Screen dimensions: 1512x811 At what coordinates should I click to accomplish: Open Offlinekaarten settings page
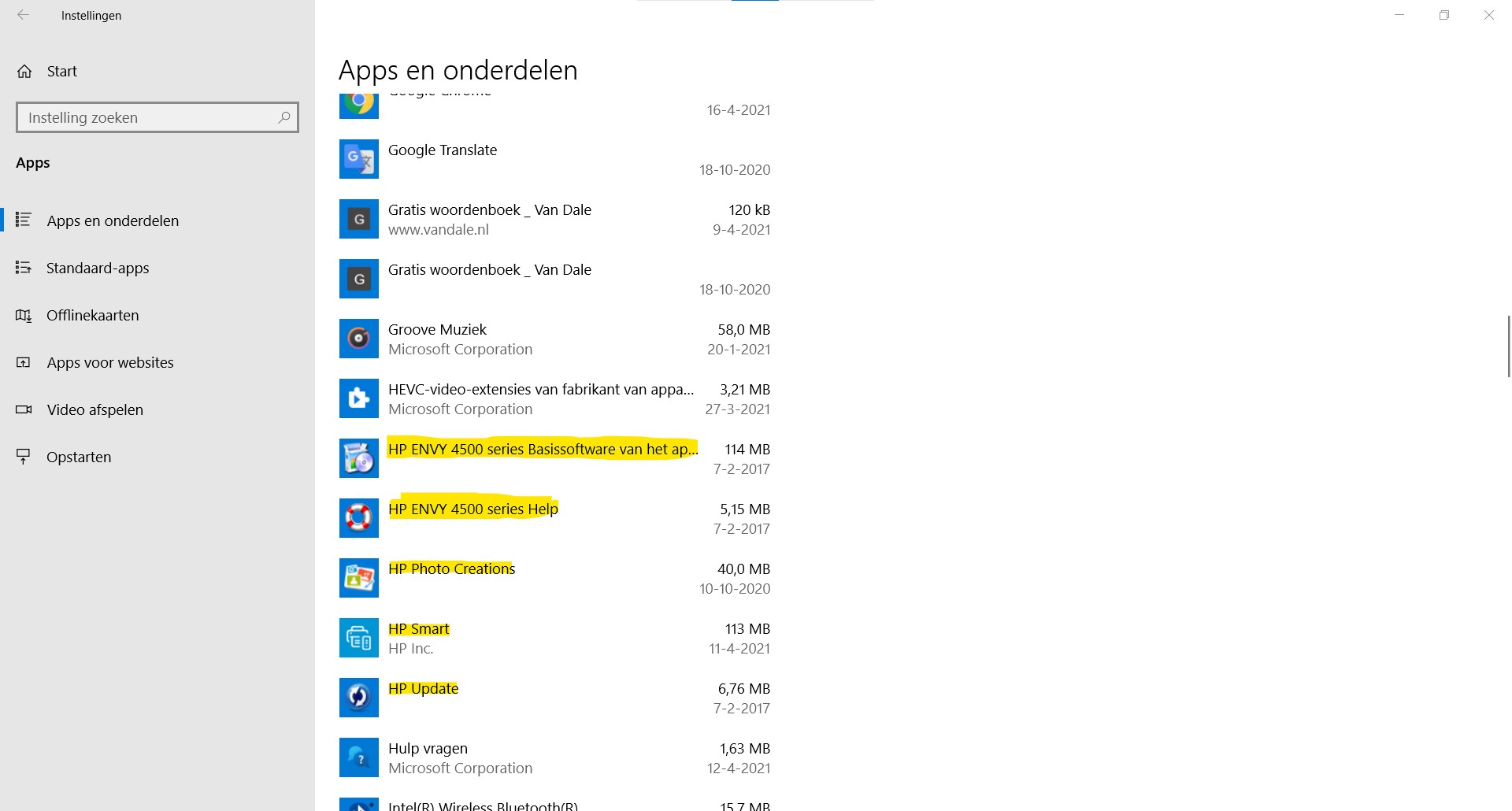pyautogui.click(x=157, y=315)
